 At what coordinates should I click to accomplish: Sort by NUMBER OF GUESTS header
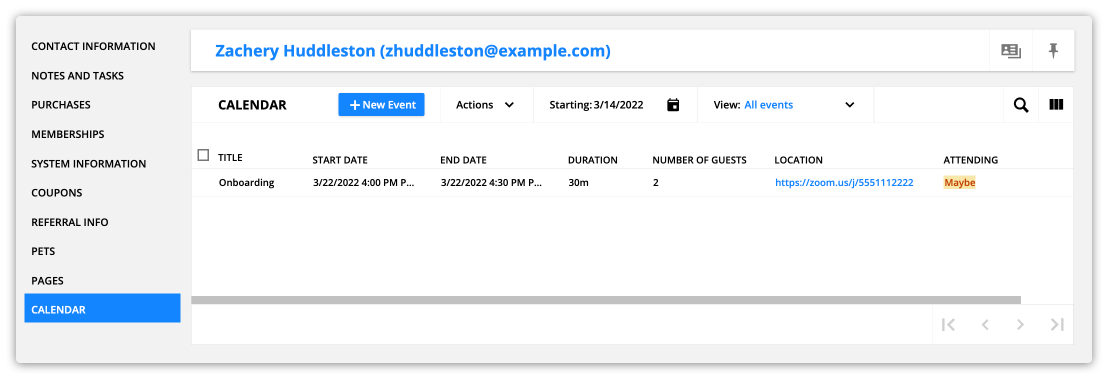700,161
